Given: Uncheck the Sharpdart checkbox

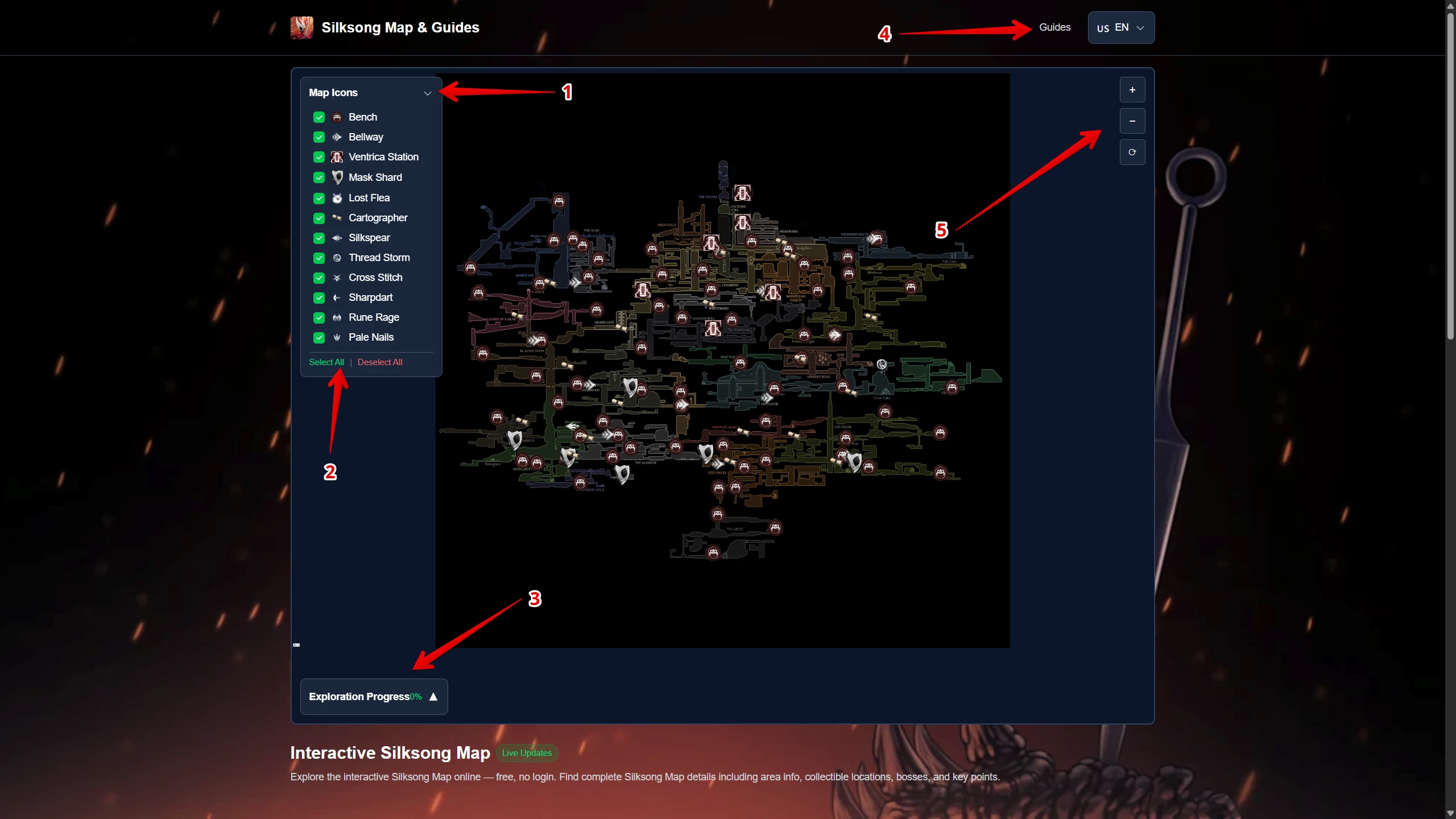Looking at the screenshot, I should coord(319,297).
